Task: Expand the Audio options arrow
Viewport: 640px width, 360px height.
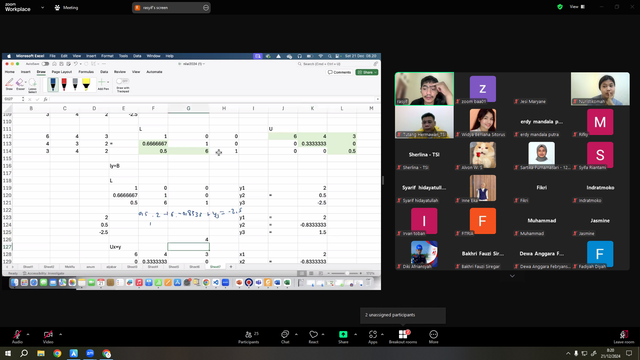Action: [x=28, y=334]
